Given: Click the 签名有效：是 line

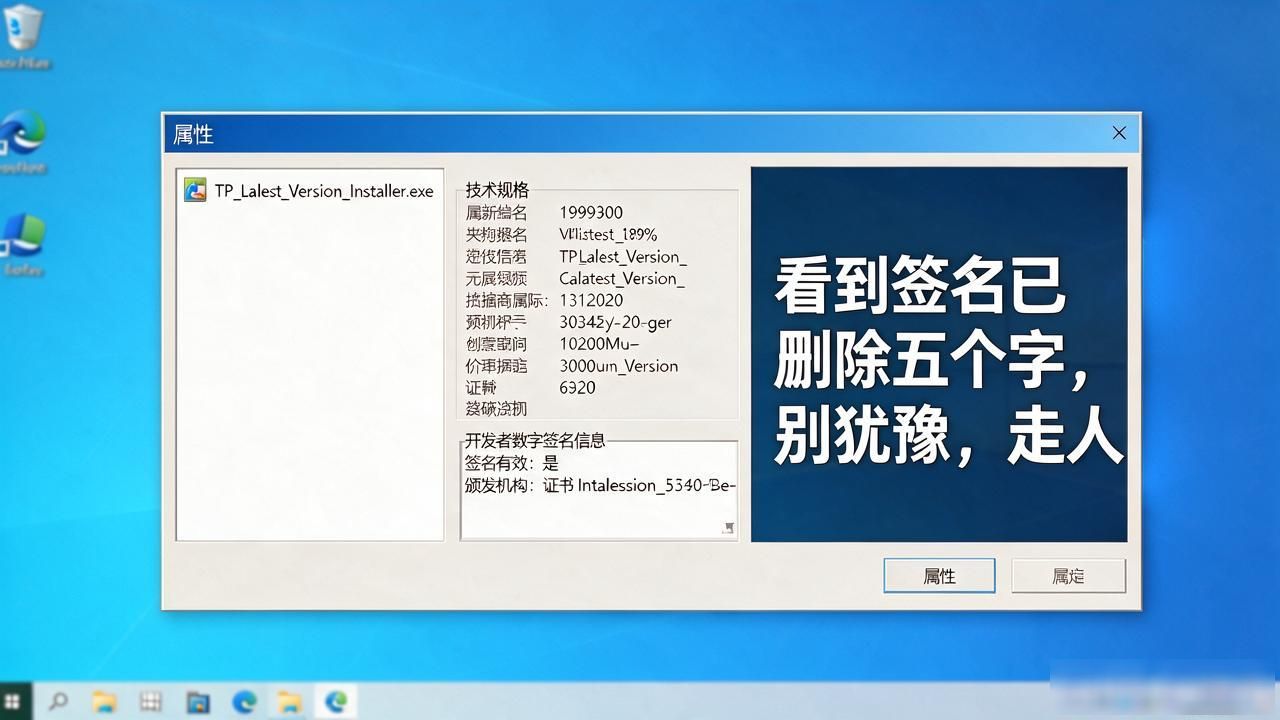Looking at the screenshot, I should coord(512,463).
